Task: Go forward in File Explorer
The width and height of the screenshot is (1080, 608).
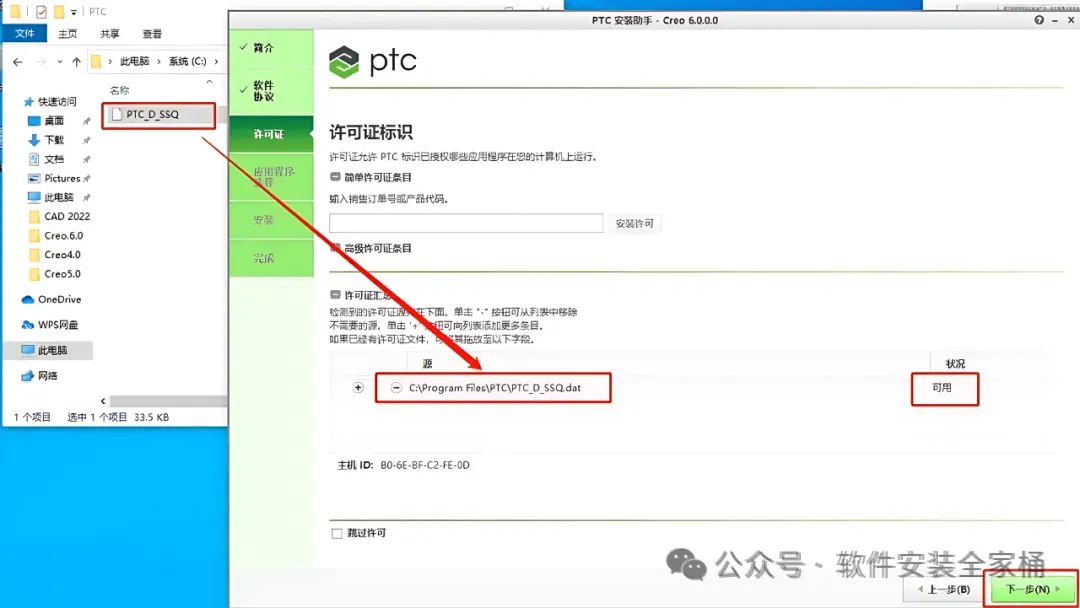Action: click(x=41, y=62)
